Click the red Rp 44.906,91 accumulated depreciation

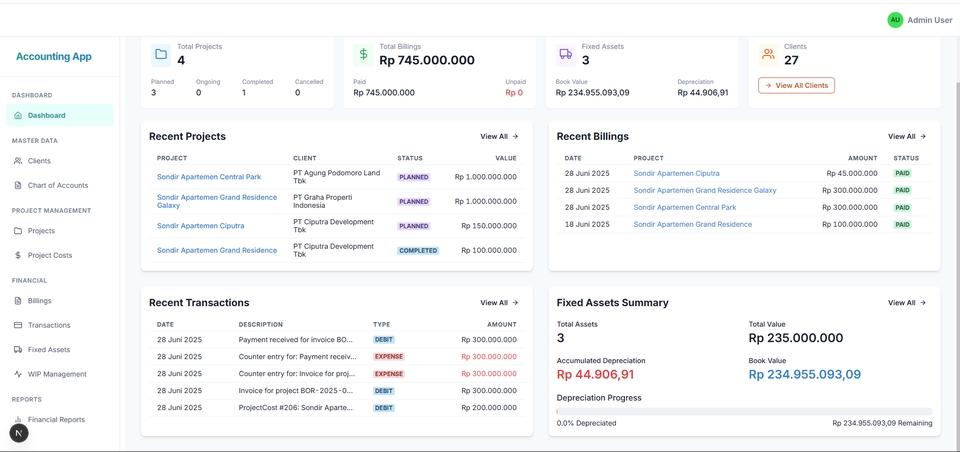(x=595, y=375)
